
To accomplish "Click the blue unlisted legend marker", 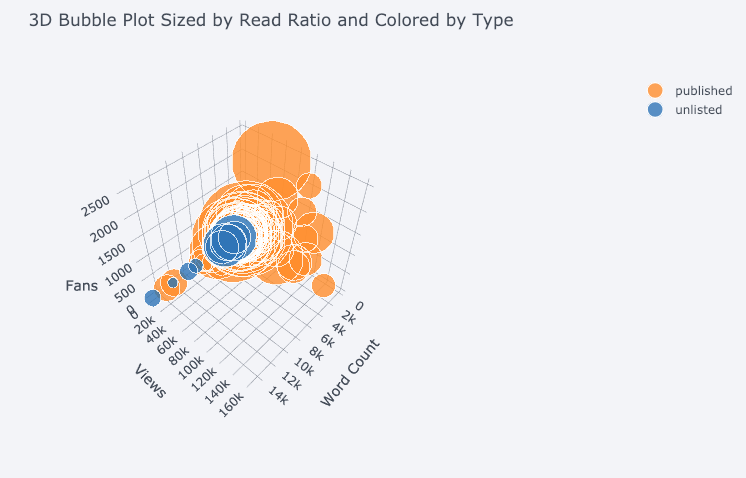I will point(655,110).
